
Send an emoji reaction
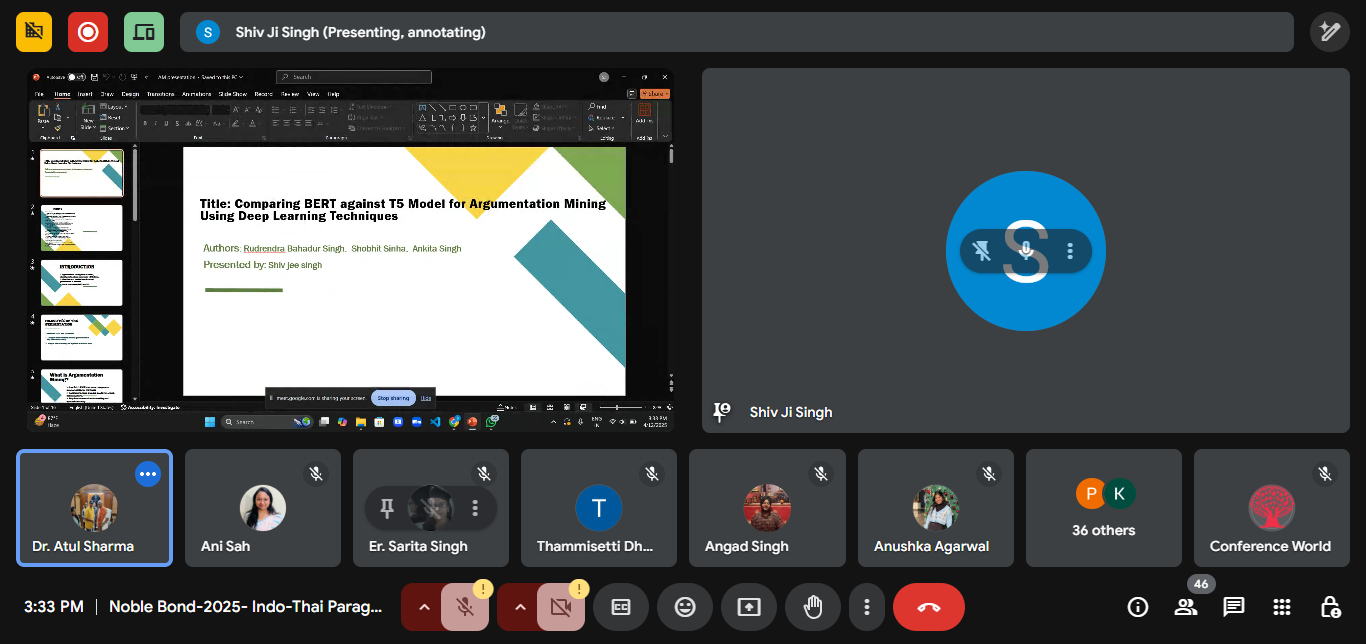point(685,607)
